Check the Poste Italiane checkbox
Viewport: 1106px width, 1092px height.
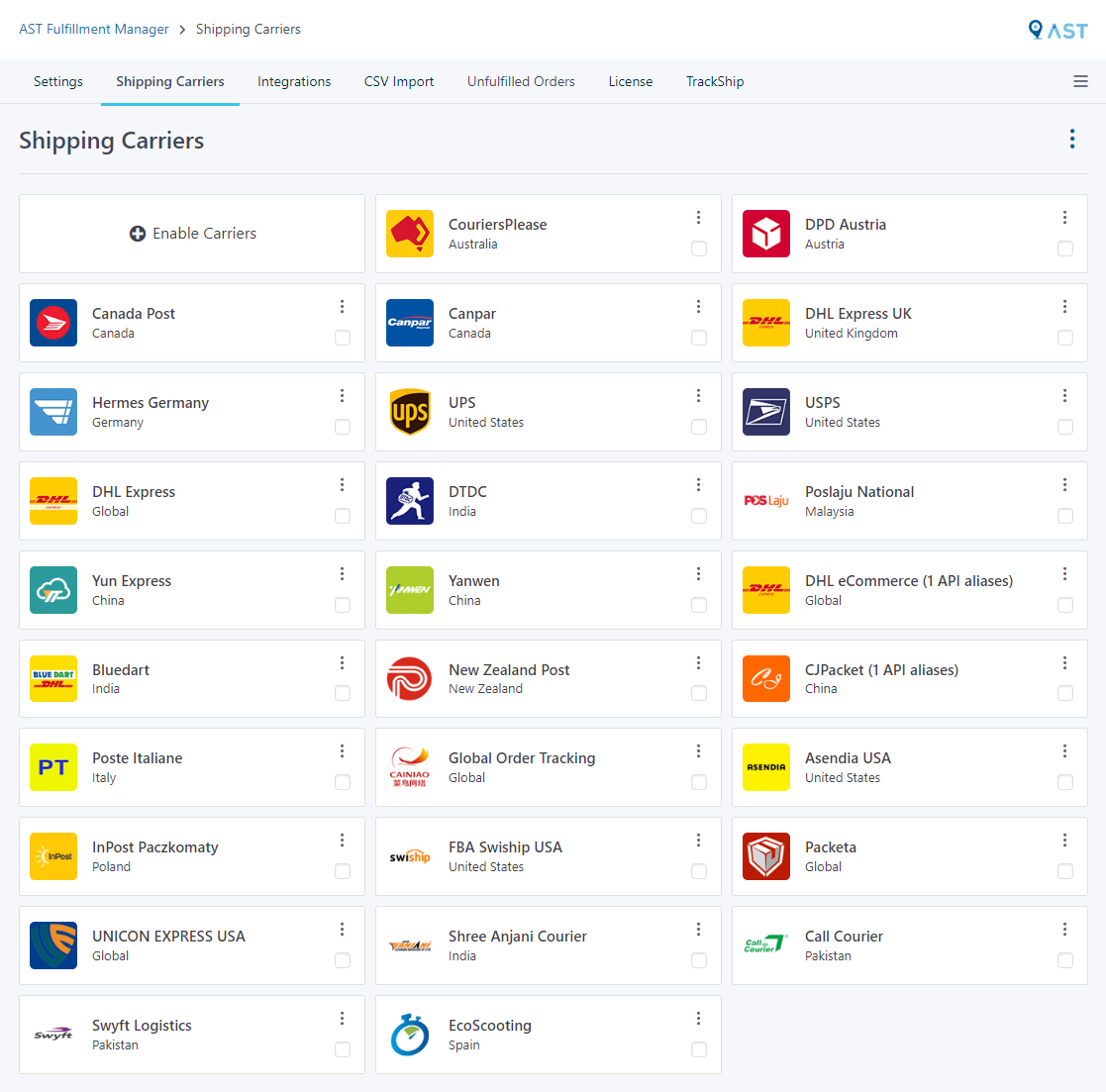coord(343,782)
